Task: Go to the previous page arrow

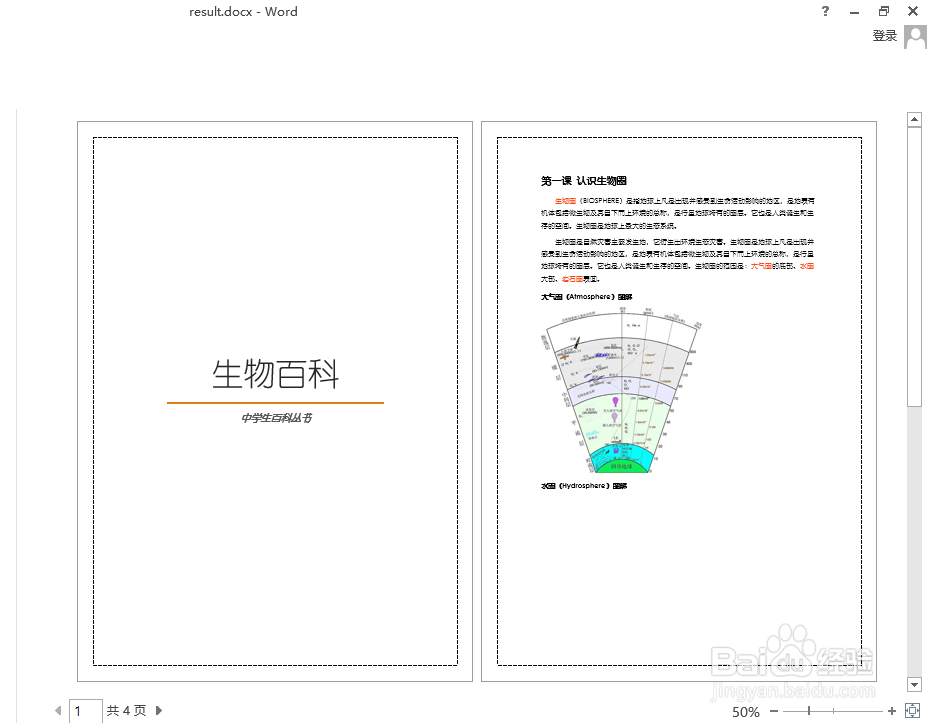Action: click(x=58, y=711)
